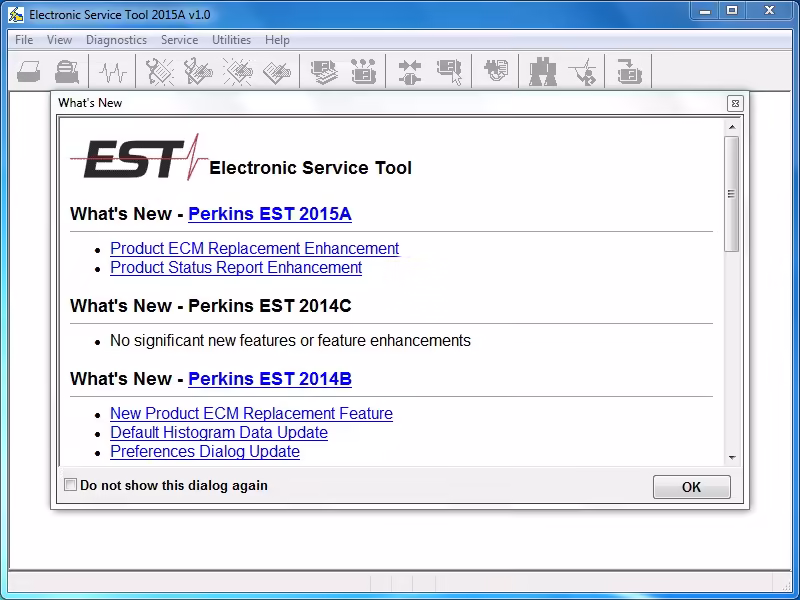Click OK to dismiss What's New
The width and height of the screenshot is (800, 600).
(x=691, y=487)
